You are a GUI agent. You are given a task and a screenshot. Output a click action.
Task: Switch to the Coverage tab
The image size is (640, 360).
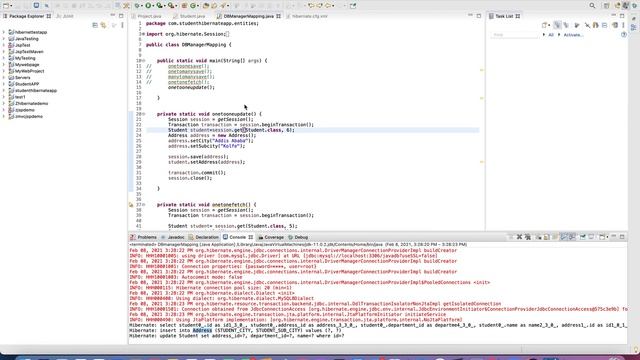tap(271, 237)
